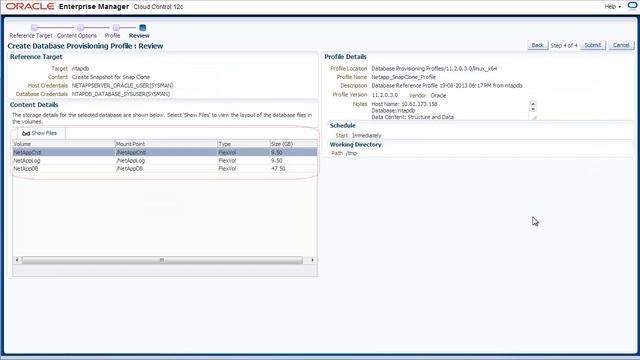This screenshot has width=640, height=360.
Task: Go to the Content Options wizard step
Action: tap(77, 36)
